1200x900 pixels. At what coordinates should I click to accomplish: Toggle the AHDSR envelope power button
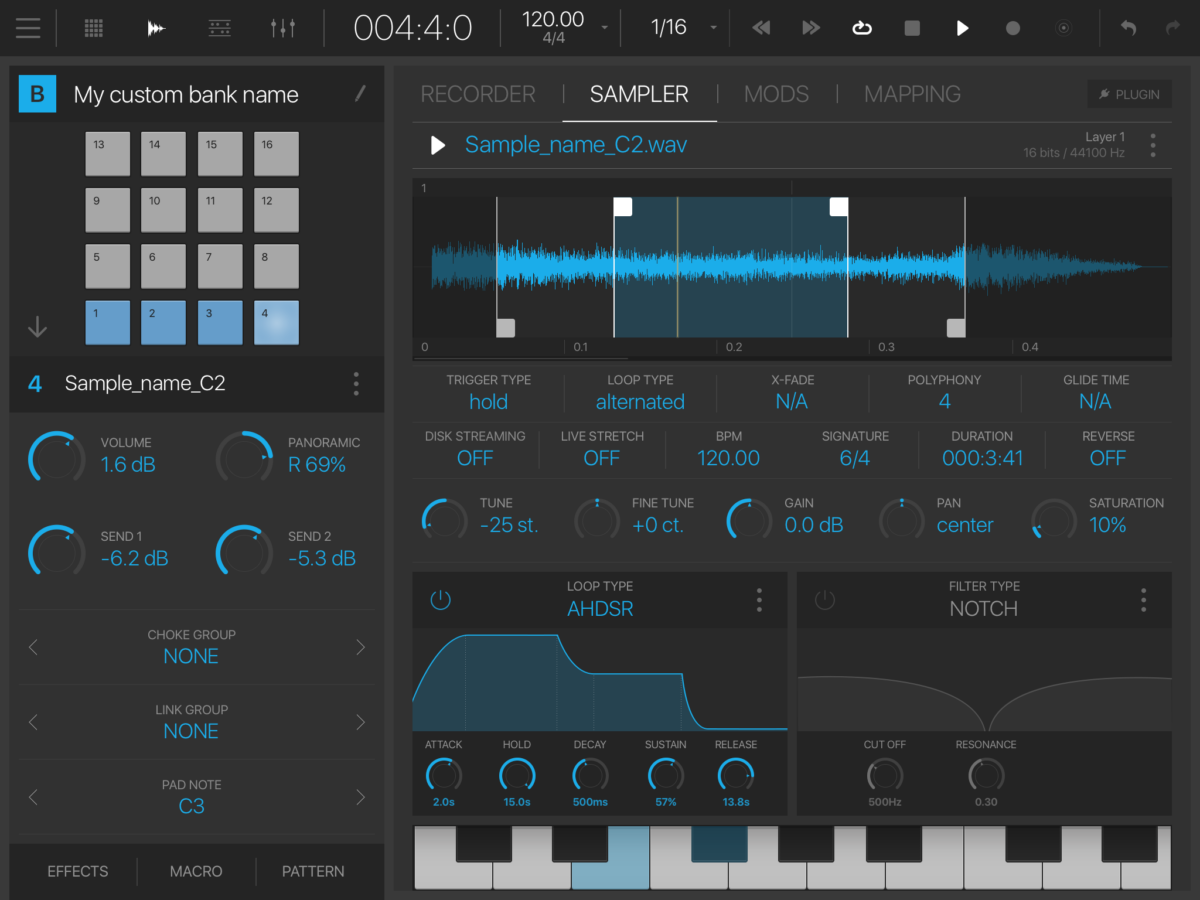(440, 600)
